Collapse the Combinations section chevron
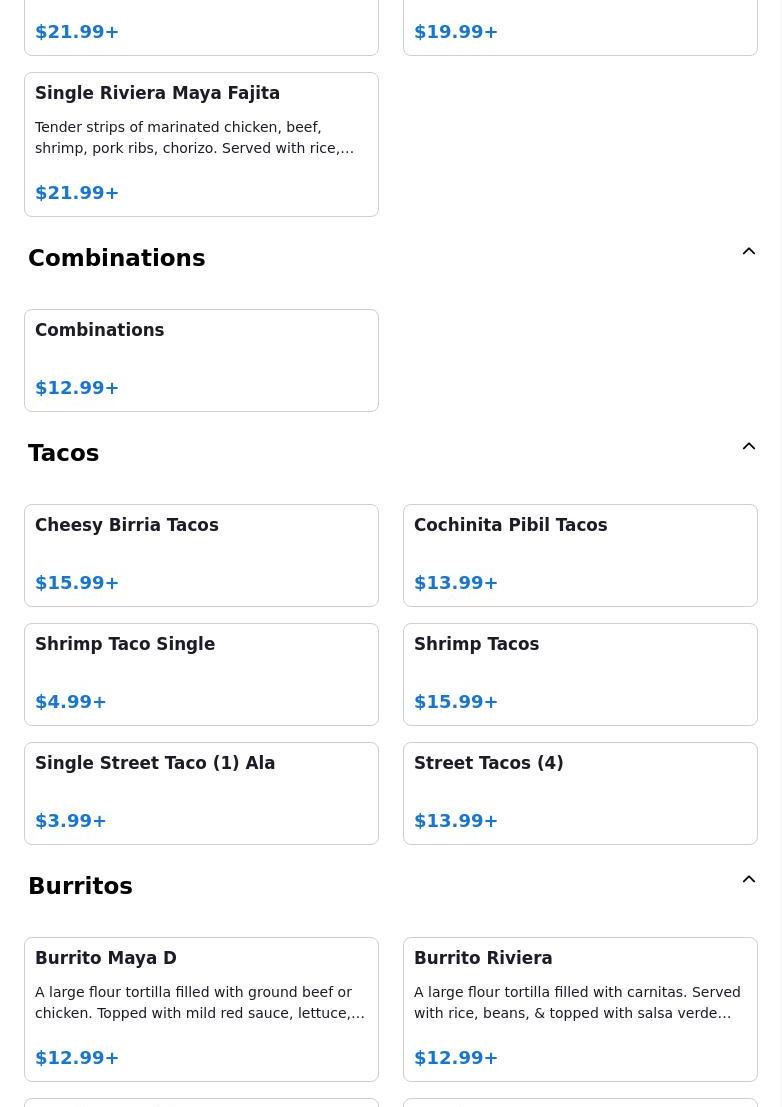The width and height of the screenshot is (782, 1107). click(x=748, y=252)
